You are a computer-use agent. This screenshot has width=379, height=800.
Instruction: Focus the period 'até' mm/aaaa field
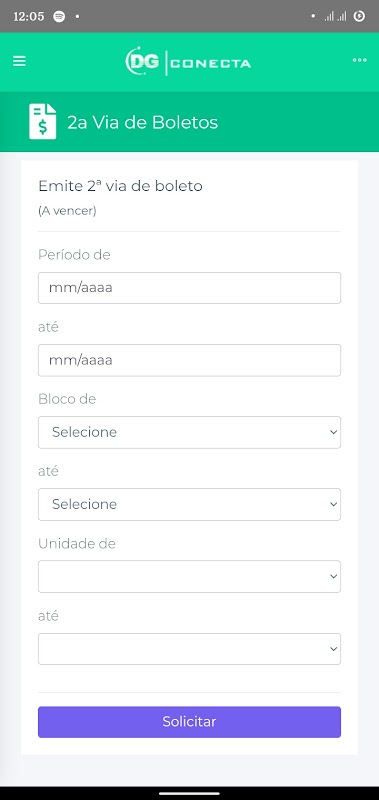pos(189,360)
